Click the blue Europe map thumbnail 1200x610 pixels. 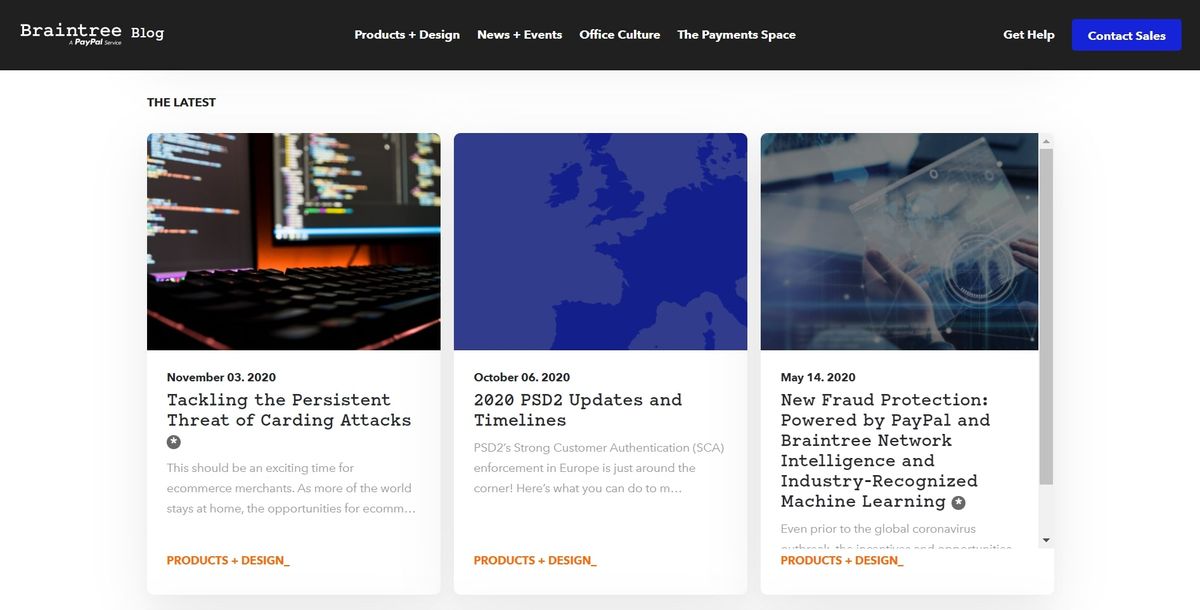[x=600, y=241]
